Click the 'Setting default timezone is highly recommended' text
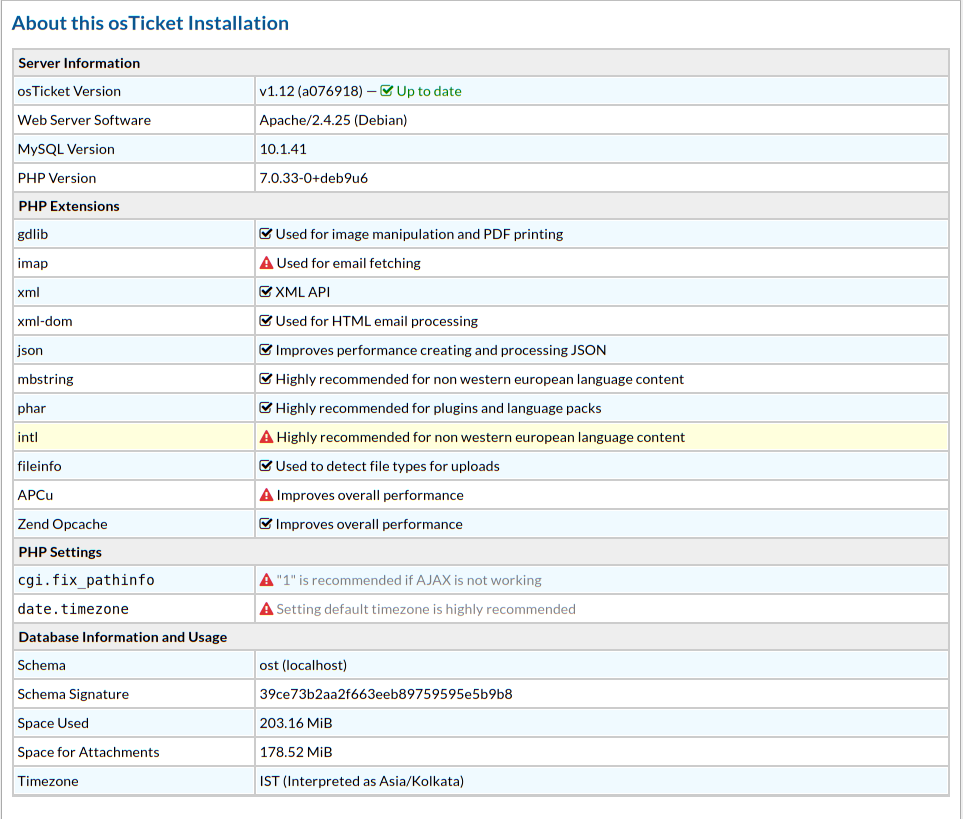 pos(425,609)
